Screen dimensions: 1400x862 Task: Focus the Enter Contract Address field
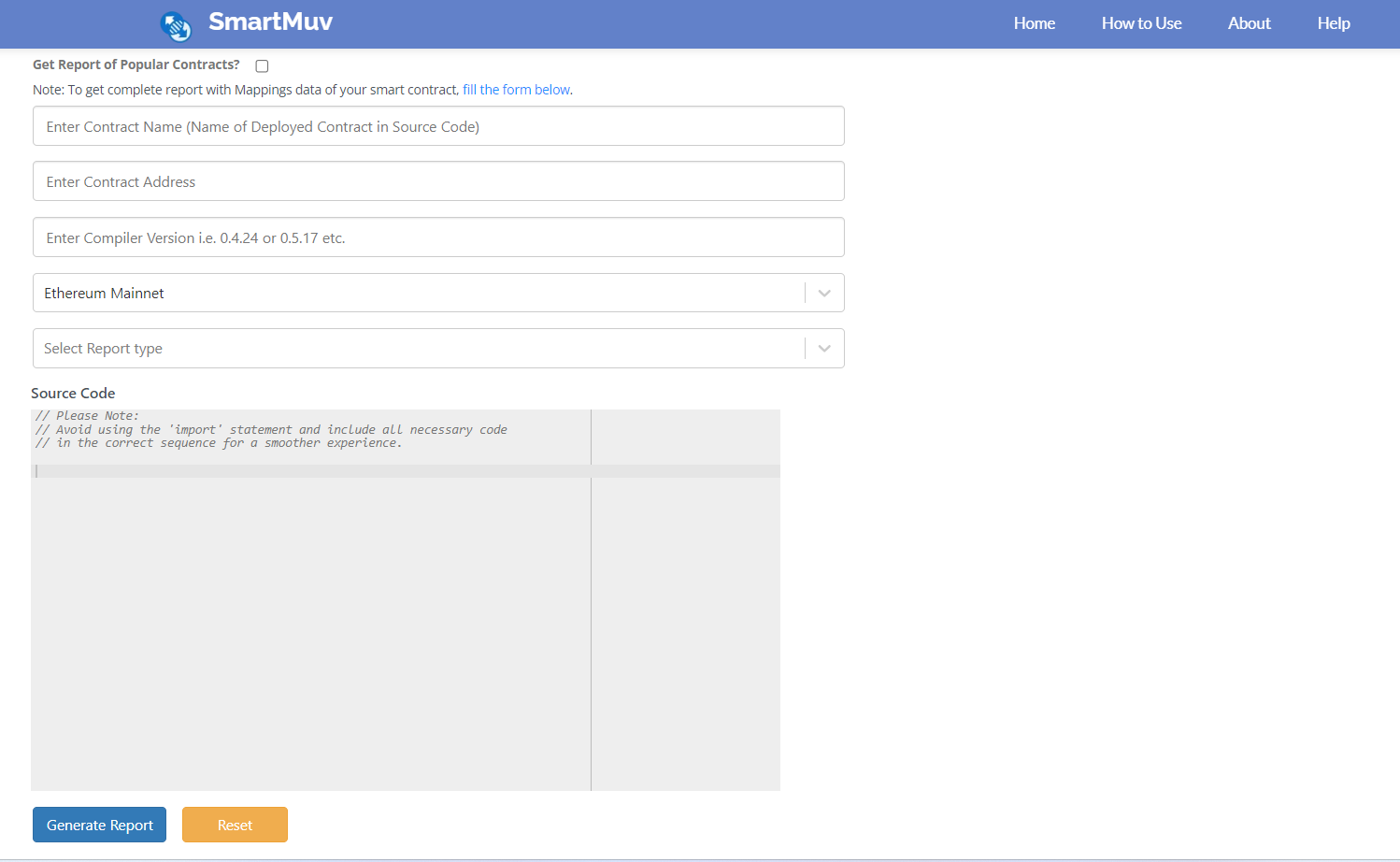click(438, 181)
